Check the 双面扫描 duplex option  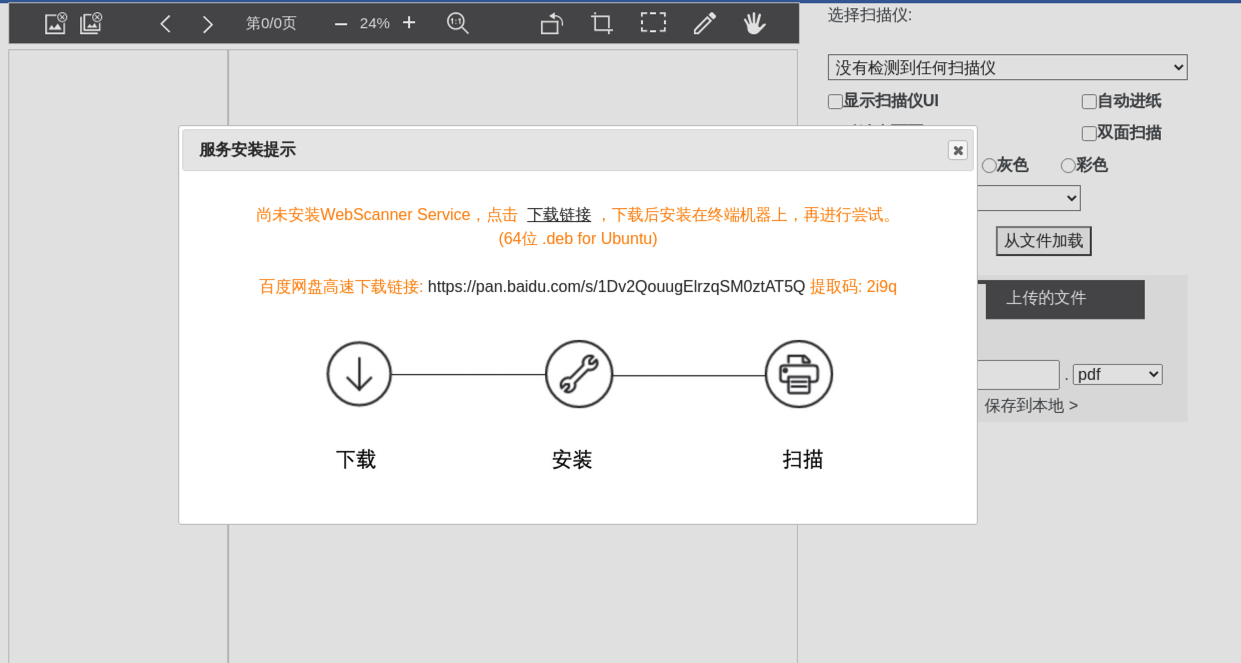[1089, 133]
